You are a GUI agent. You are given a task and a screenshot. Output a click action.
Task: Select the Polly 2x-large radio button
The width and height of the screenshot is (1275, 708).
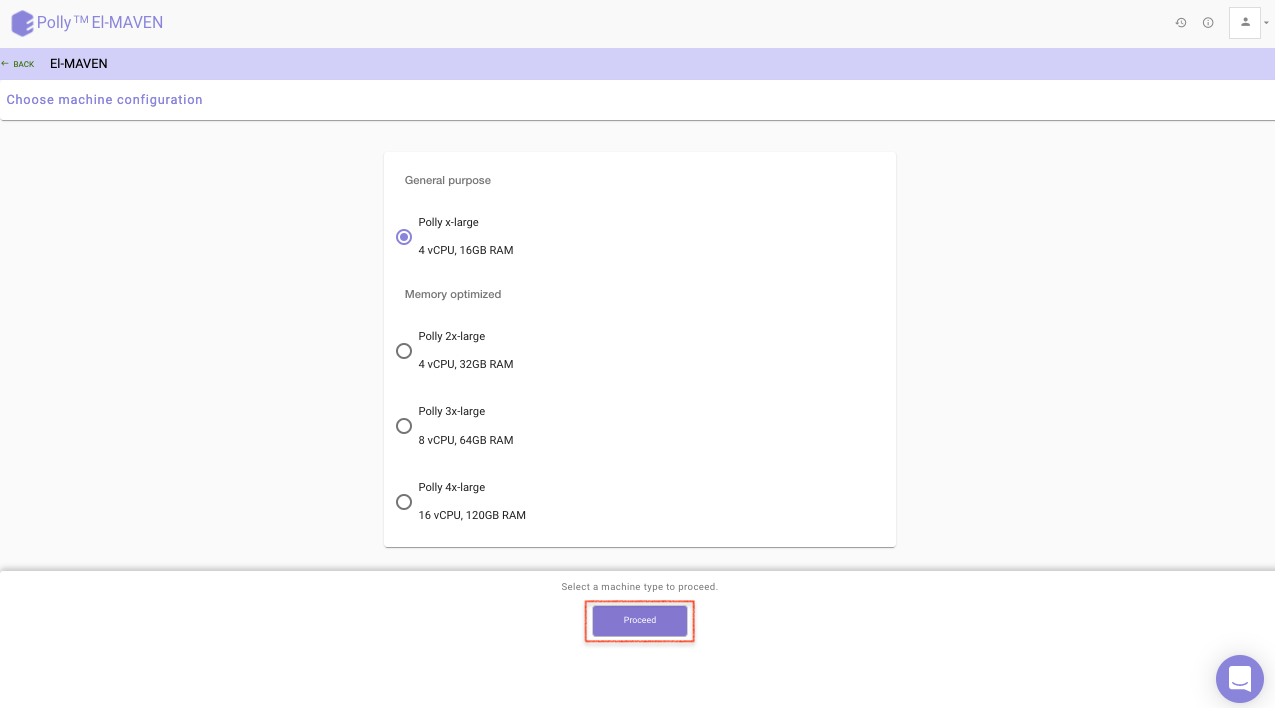click(x=404, y=351)
